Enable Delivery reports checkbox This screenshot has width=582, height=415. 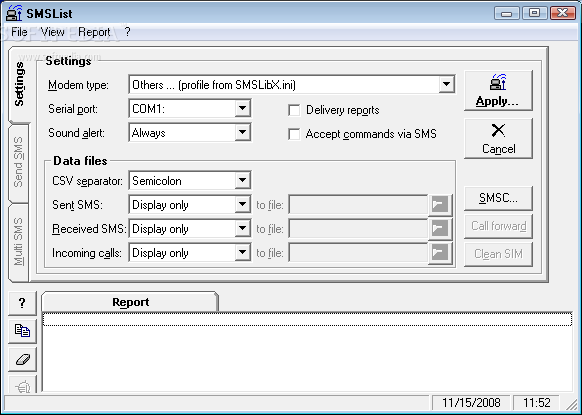[x=294, y=110]
